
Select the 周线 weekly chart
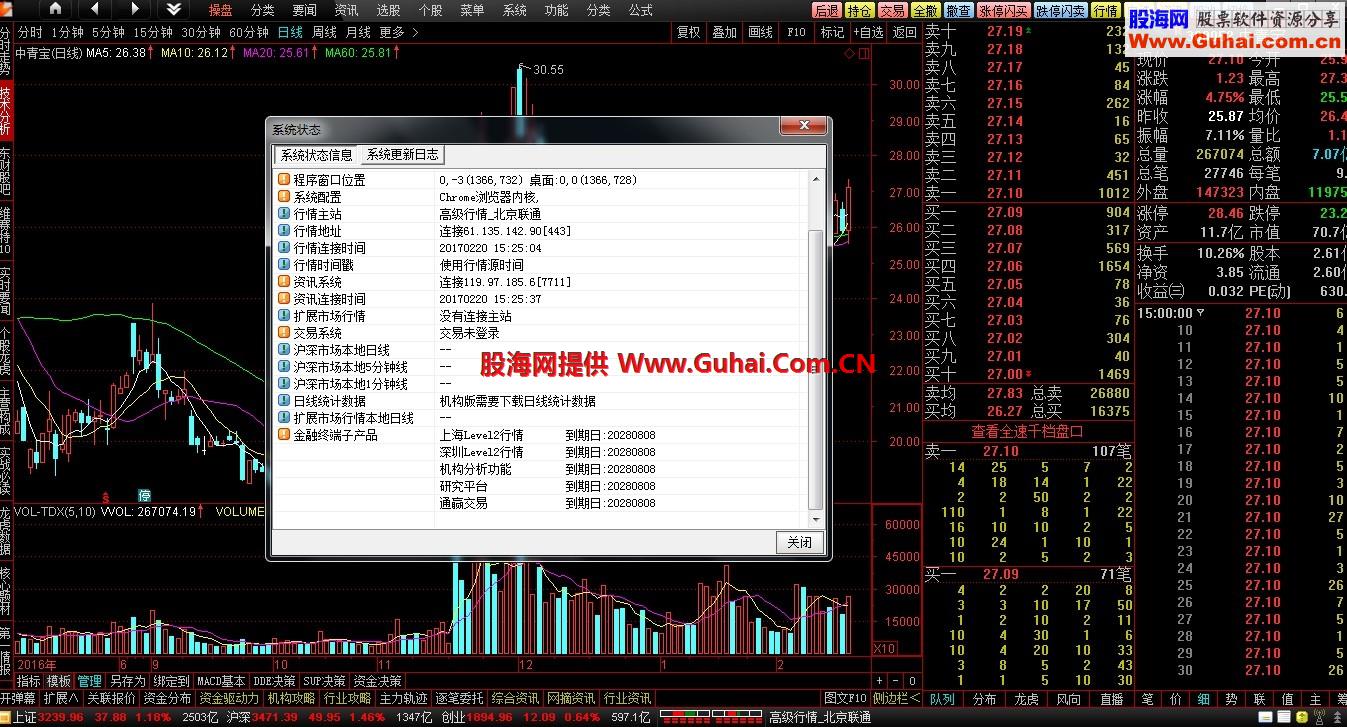(x=325, y=32)
